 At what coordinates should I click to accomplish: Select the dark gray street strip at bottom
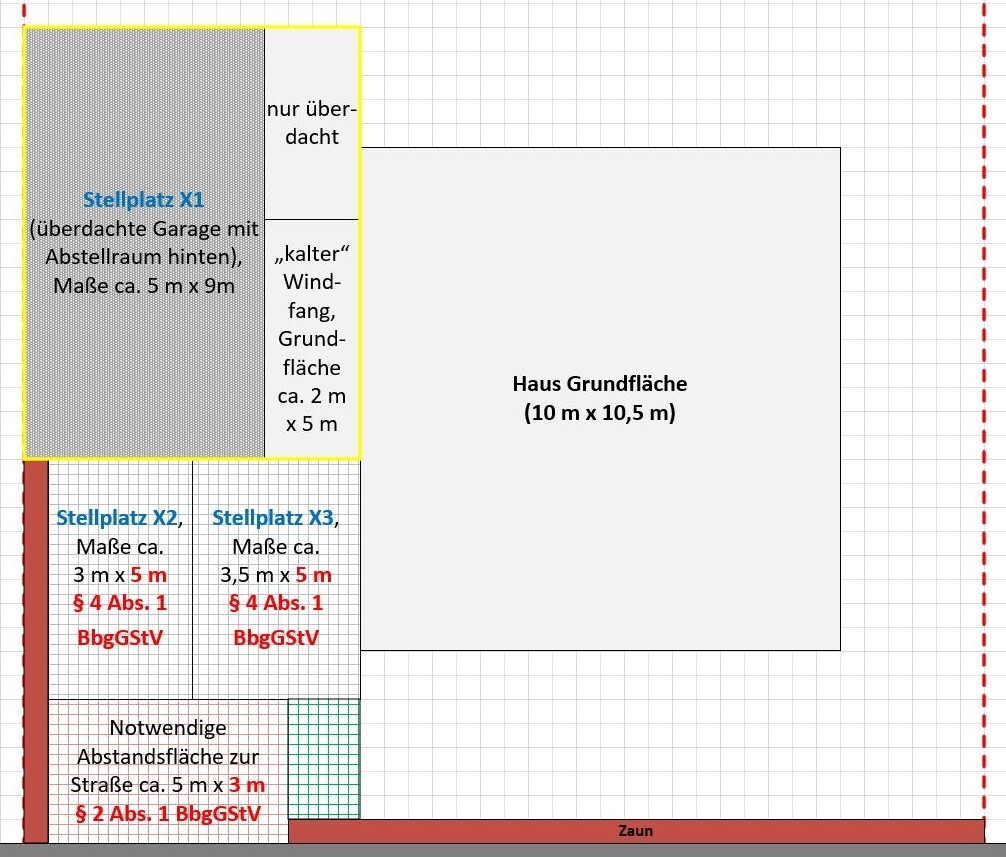pos(500,851)
